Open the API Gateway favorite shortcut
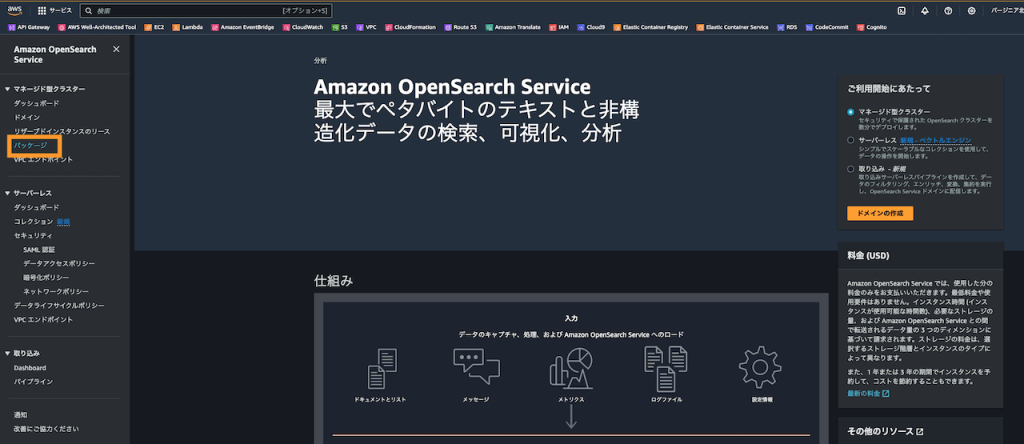The image size is (1024, 444). click(x=28, y=27)
